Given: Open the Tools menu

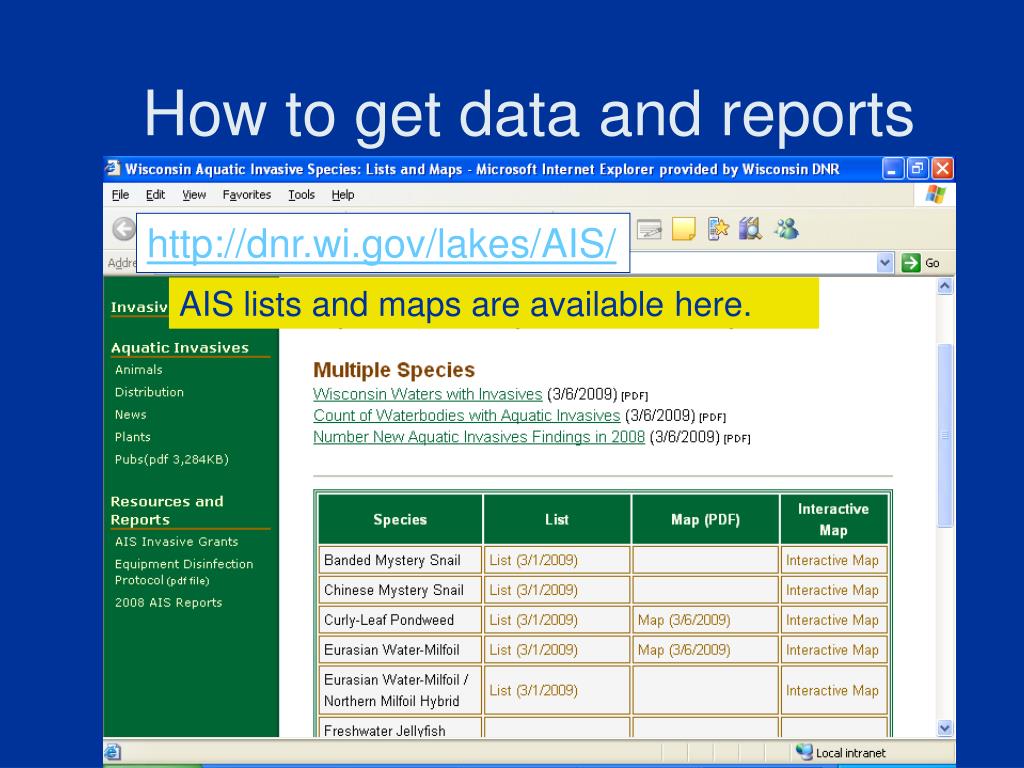Looking at the screenshot, I should tap(302, 195).
